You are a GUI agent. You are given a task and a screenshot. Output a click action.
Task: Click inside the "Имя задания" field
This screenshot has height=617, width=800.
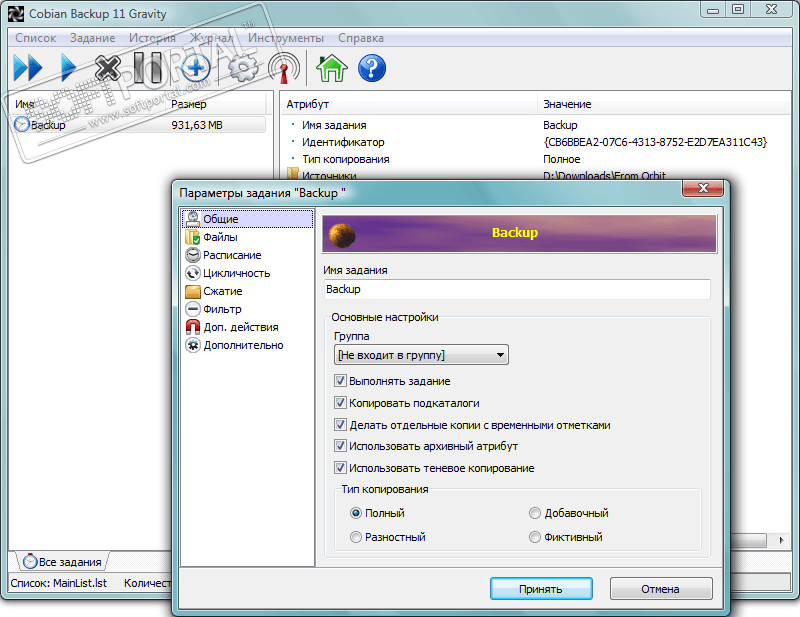pos(517,289)
